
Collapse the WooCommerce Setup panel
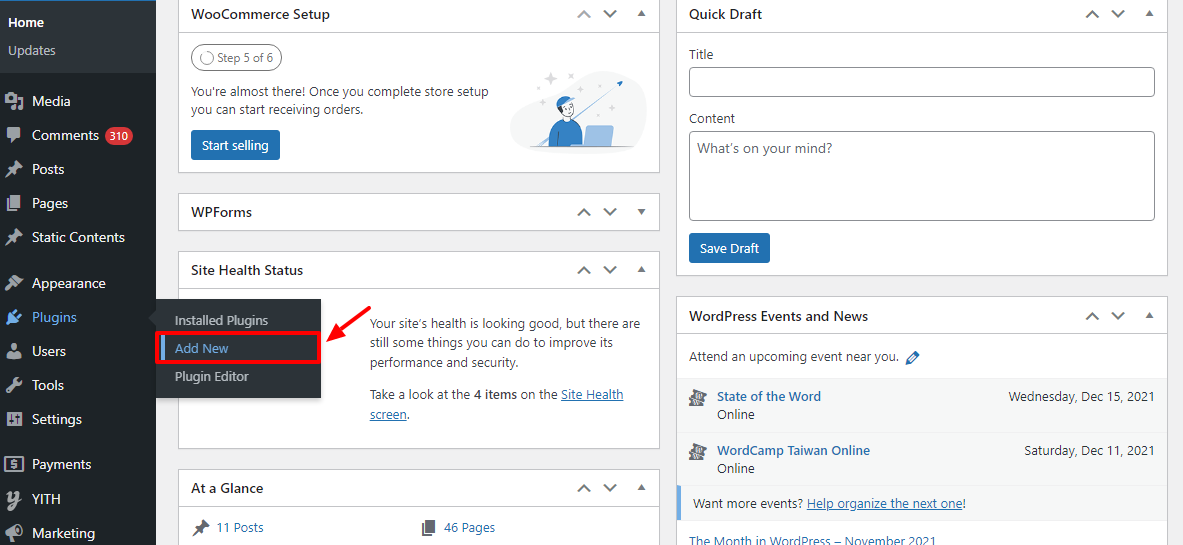click(x=641, y=14)
